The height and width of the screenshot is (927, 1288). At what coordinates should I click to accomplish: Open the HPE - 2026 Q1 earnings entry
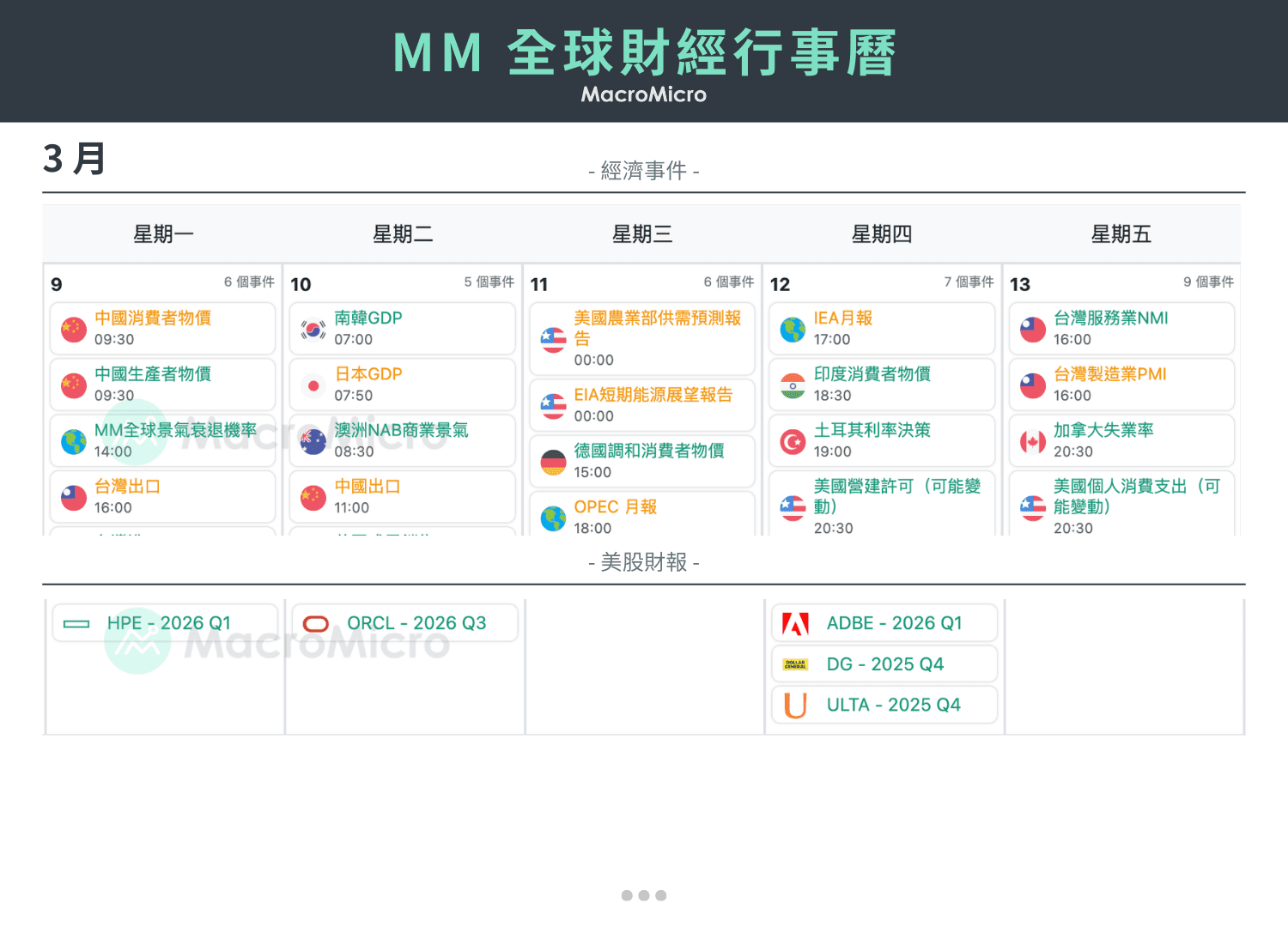pyautogui.click(x=165, y=623)
